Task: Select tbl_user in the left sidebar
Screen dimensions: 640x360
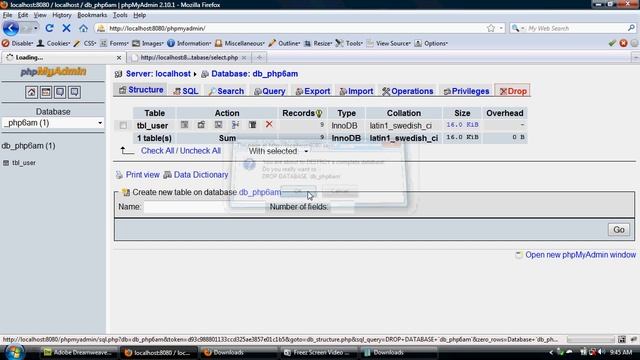Action: pos(24,163)
